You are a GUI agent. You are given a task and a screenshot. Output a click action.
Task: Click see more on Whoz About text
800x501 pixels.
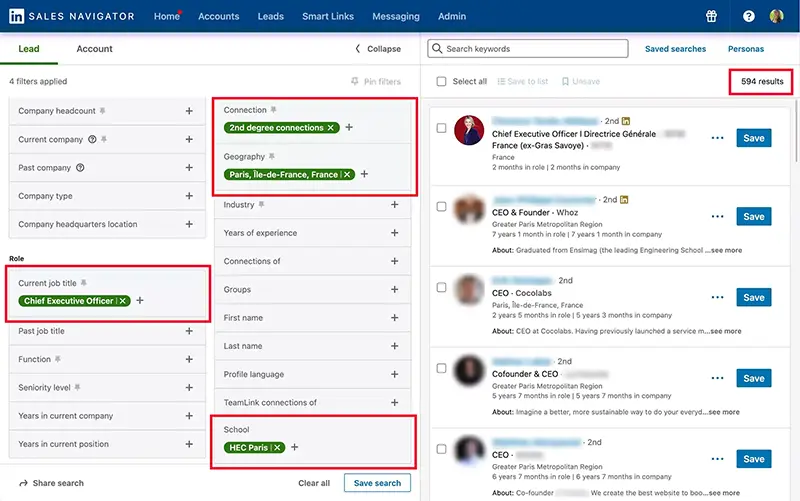coord(726,250)
